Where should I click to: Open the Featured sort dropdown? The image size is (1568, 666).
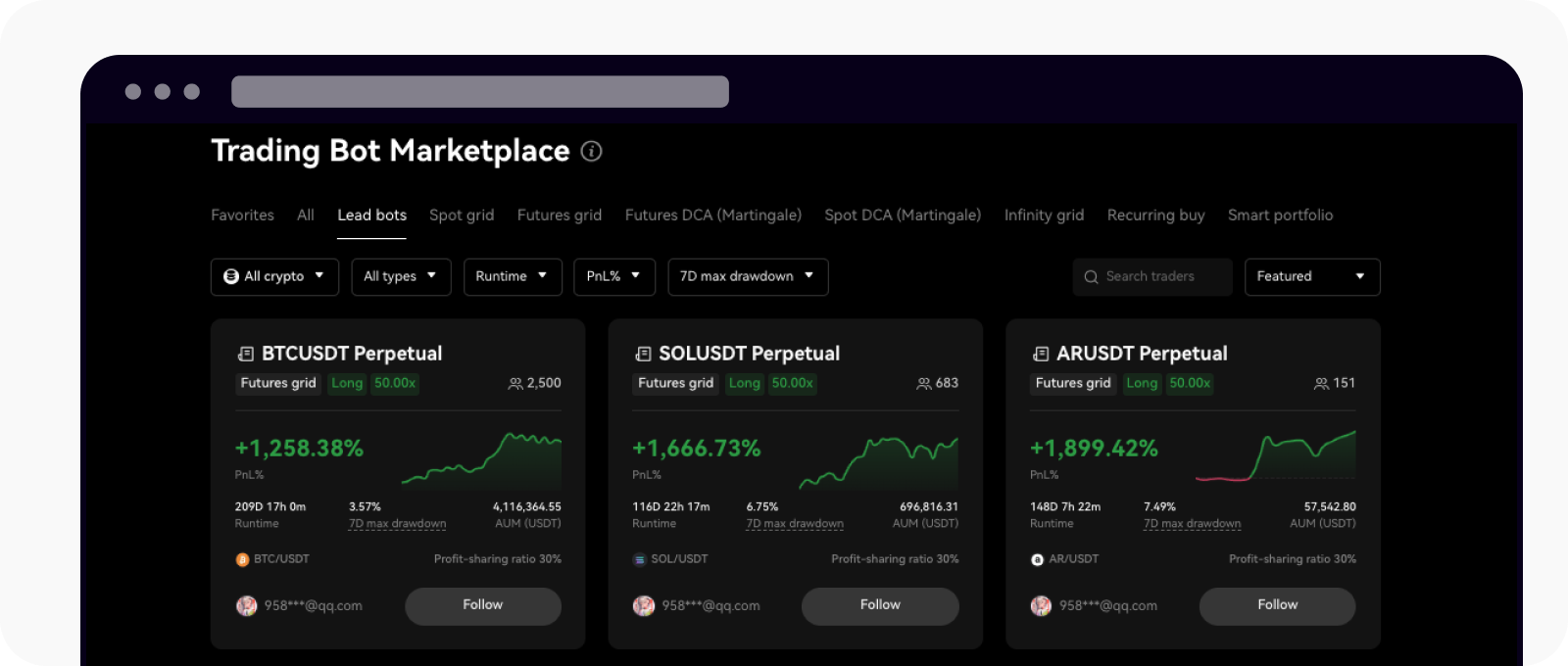[1311, 277]
